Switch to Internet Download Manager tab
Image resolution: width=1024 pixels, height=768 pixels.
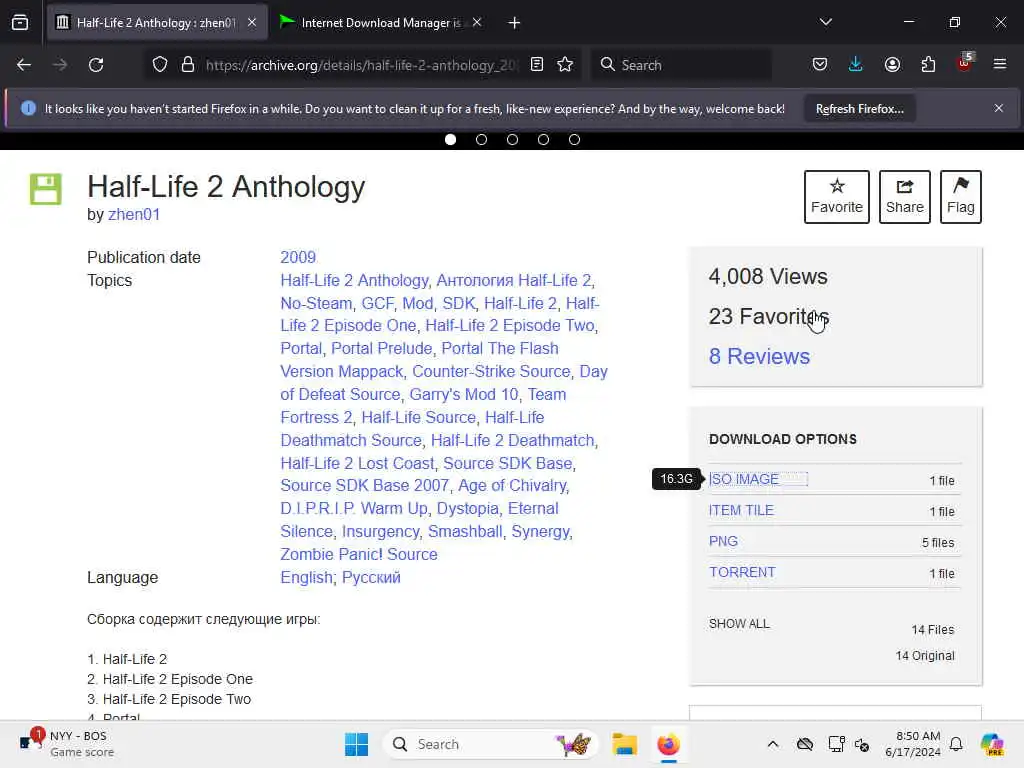[380, 23]
